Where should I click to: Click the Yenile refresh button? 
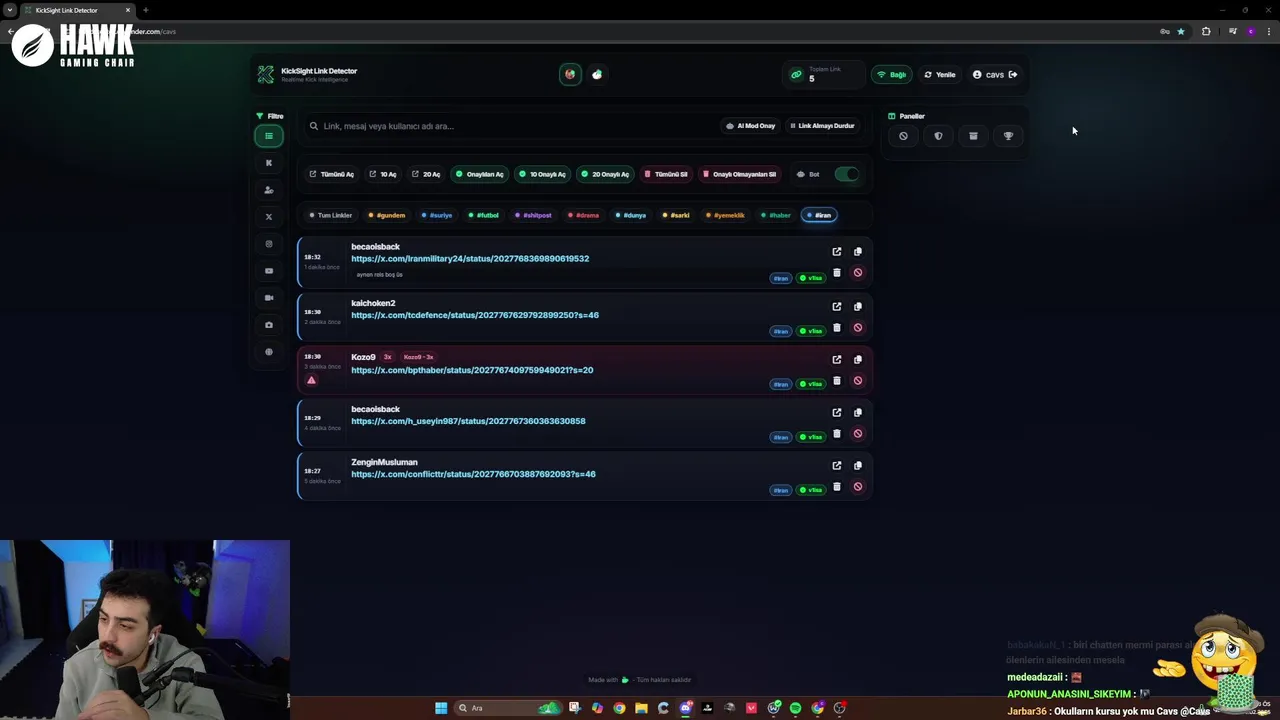[940, 75]
